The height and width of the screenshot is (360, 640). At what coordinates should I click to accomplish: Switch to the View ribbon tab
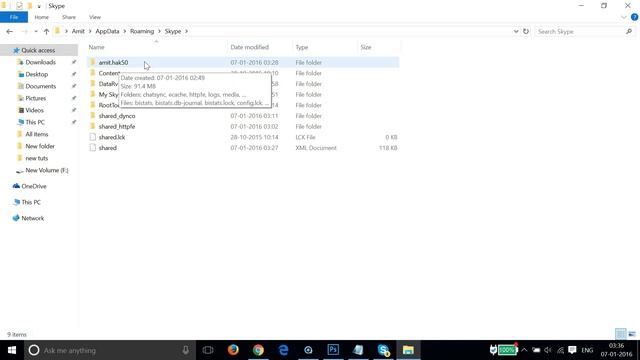pyautogui.click(x=95, y=17)
